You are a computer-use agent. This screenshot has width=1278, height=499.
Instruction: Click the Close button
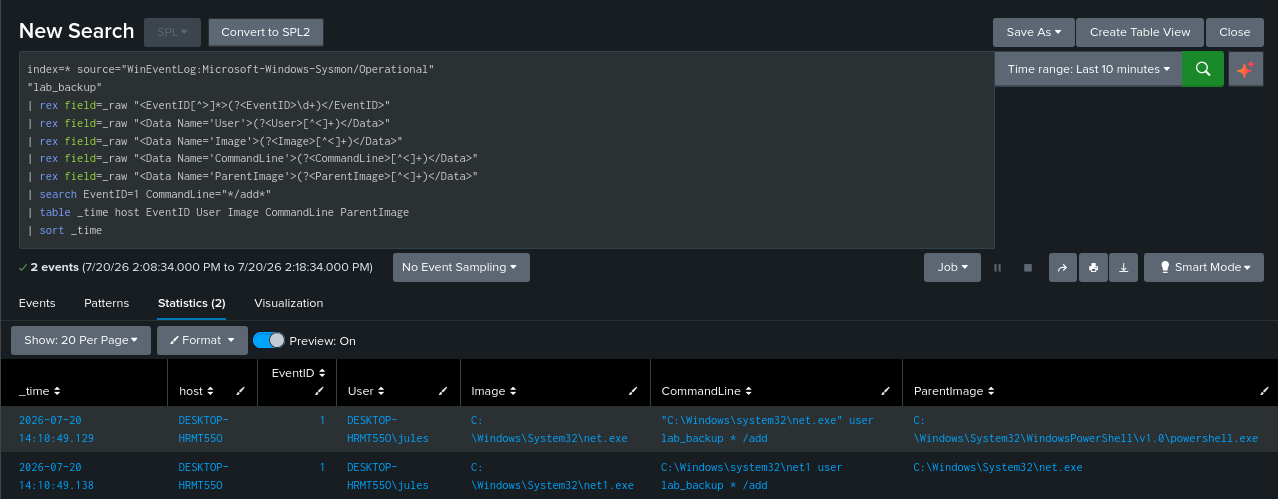coord(1235,32)
